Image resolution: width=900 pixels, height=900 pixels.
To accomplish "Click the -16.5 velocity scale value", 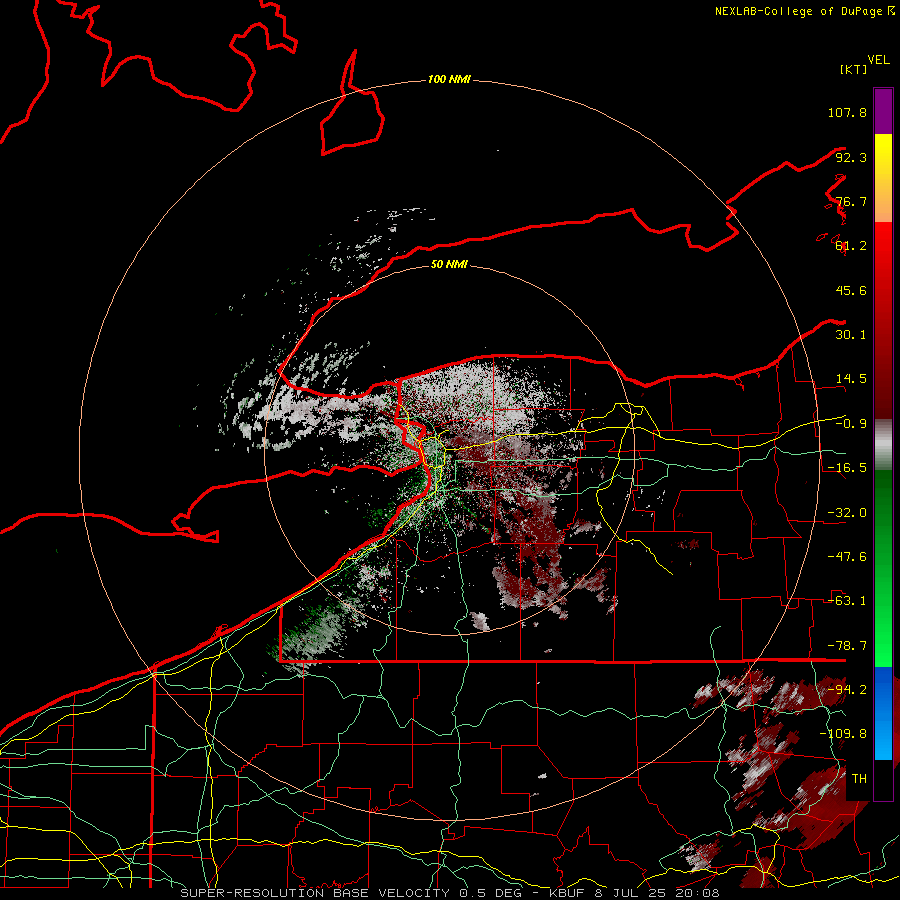I will pos(847,468).
